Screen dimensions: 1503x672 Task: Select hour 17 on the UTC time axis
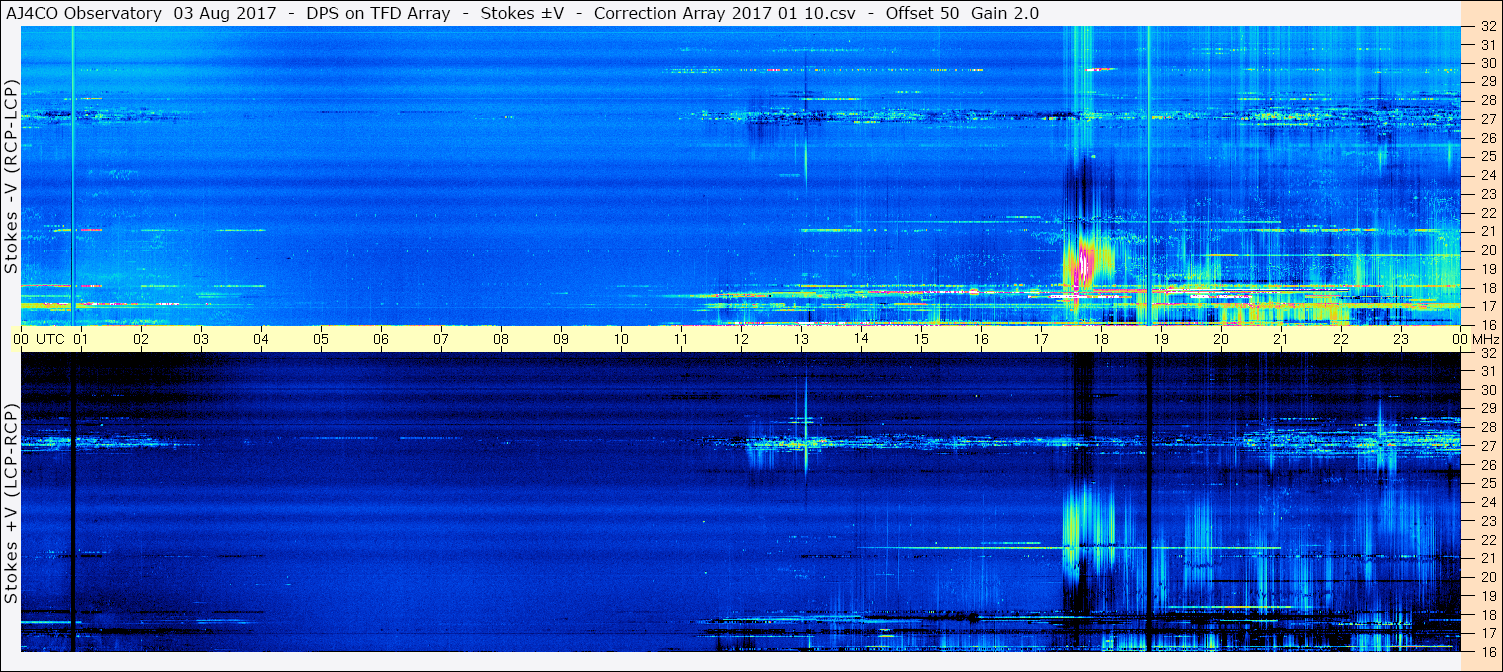[x=1041, y=339]
